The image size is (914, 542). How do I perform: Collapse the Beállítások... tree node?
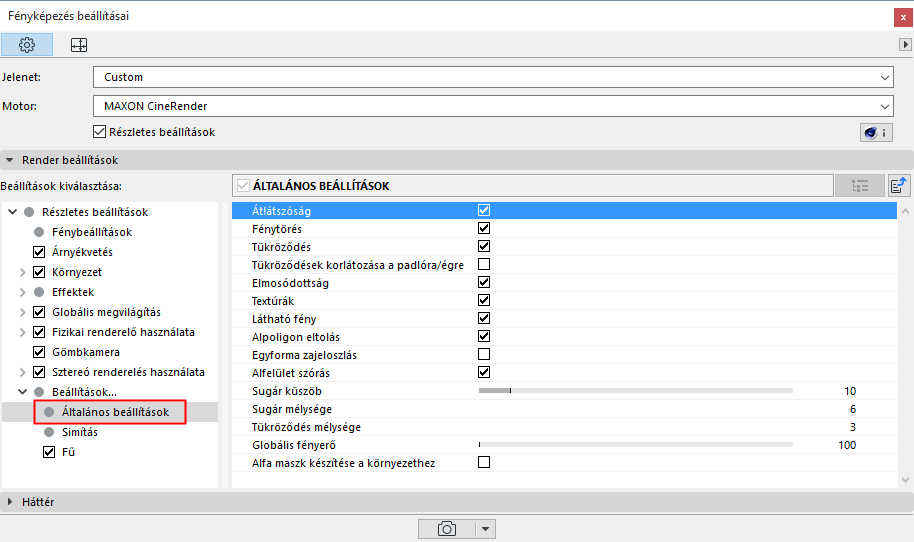(22, 392)
